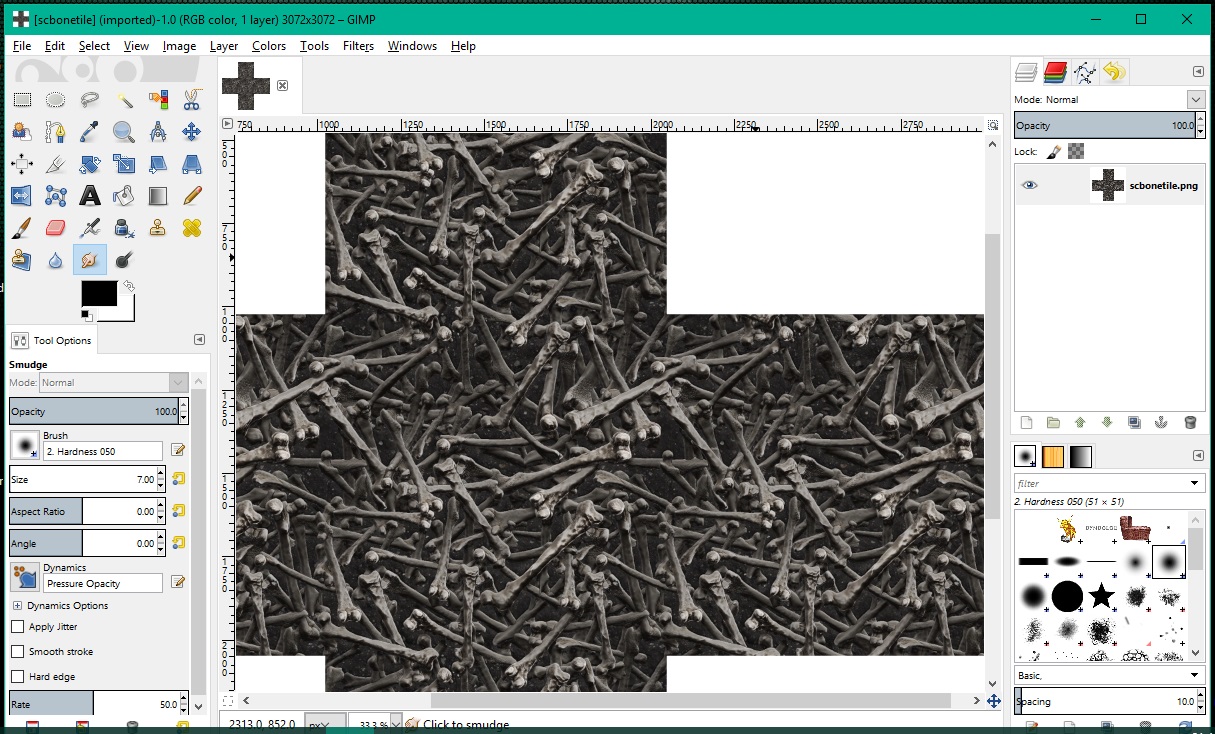Anchor the floating layer icon
The height and width of the screenshot is (734, 1215).
point(1162,423)
